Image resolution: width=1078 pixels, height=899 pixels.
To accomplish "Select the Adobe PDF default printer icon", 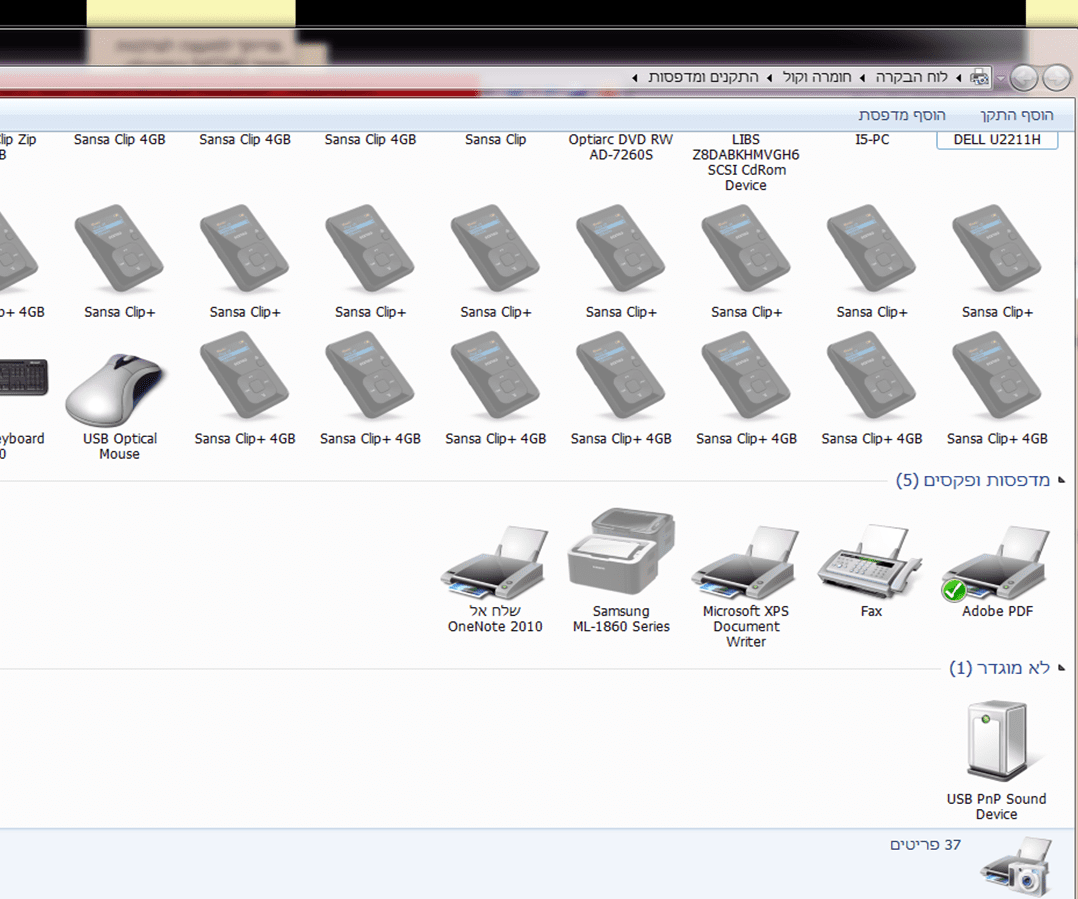I will [996, 562].
